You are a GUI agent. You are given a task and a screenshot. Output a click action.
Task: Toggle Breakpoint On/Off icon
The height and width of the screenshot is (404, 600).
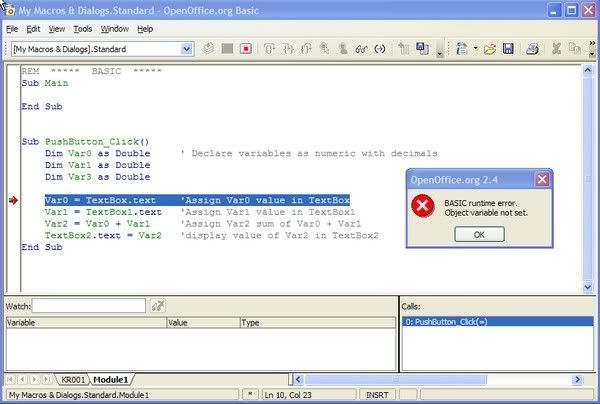(324, 49)
